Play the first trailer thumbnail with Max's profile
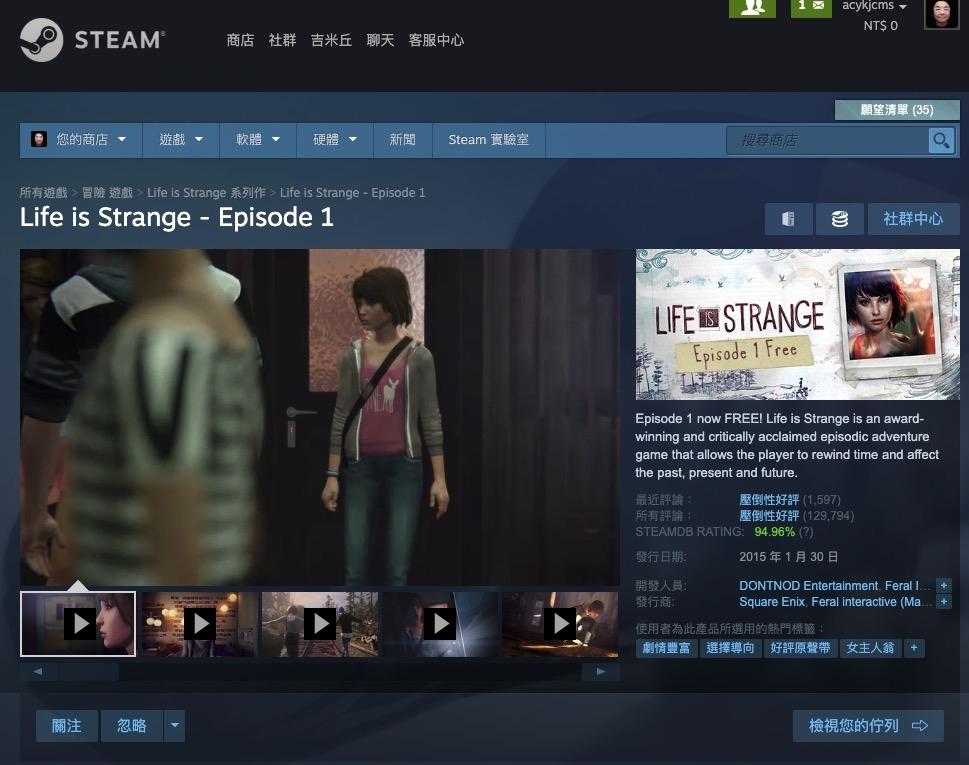 pos(78,624)
